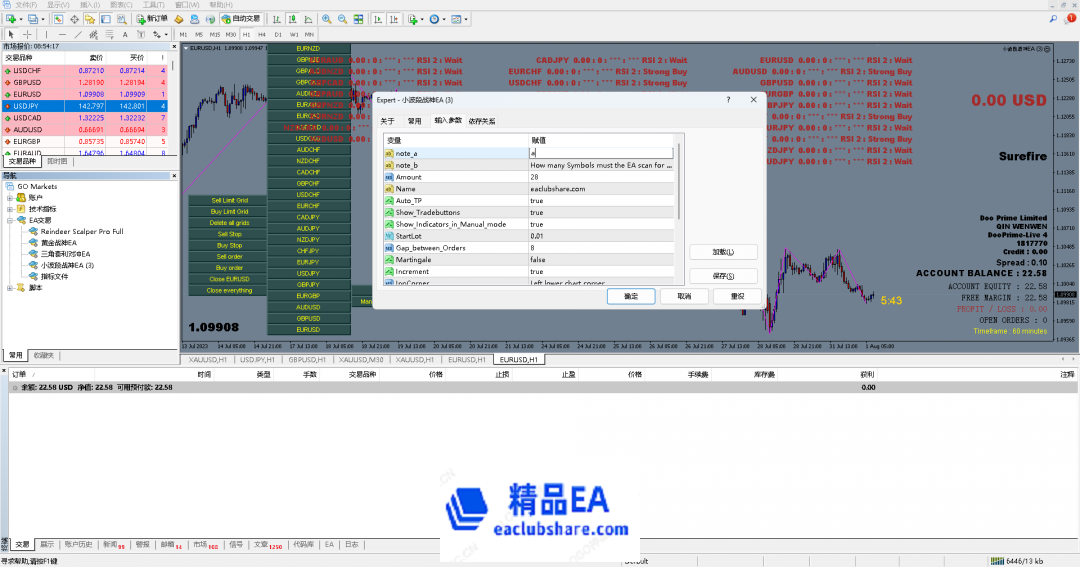Select the text label tool
Screen dimensions: 1080x567
(x=128, y=34)
